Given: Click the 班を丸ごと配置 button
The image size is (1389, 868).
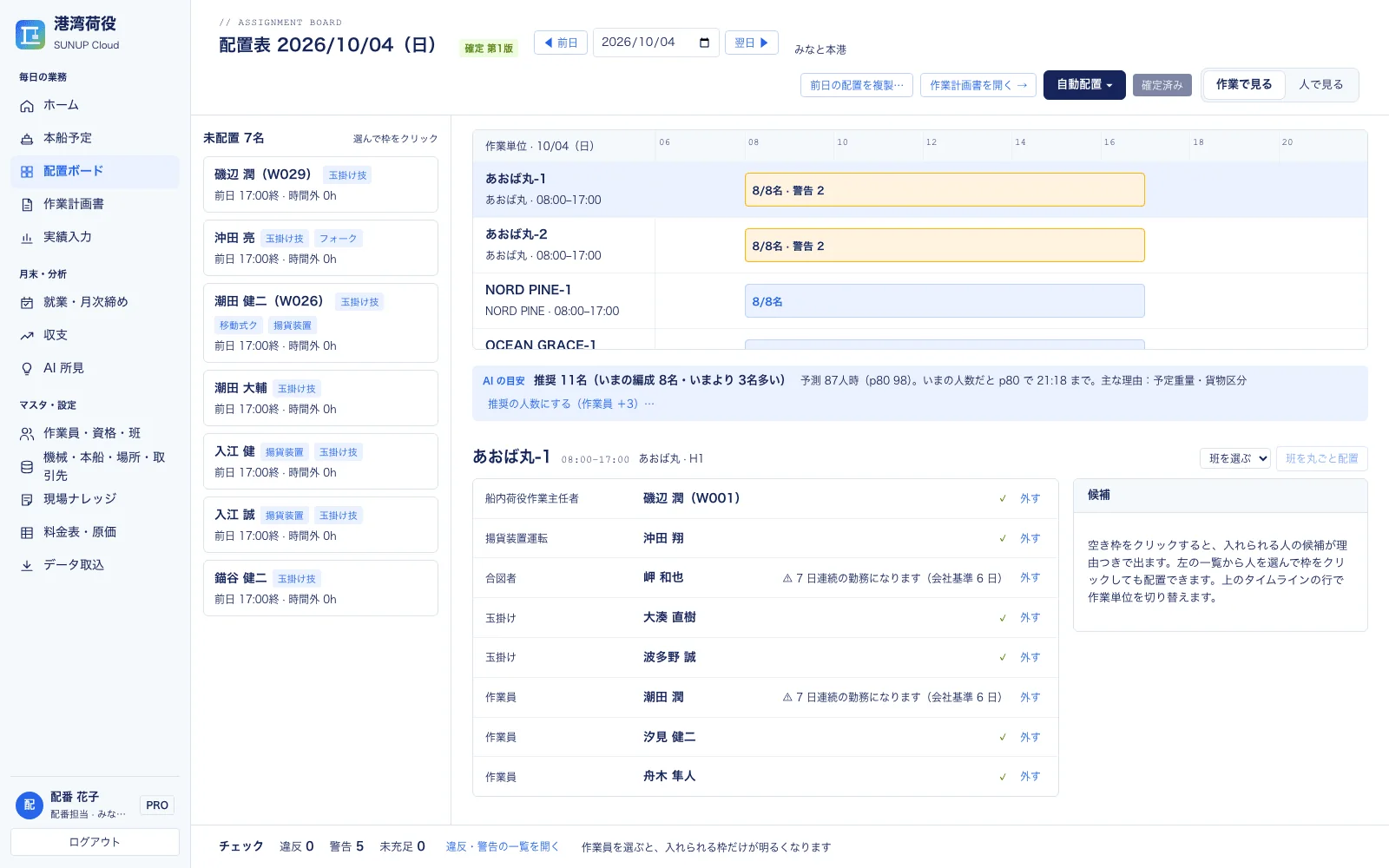Looking at the screenshot, I should pyautogui.click(x=1322, y=458).
